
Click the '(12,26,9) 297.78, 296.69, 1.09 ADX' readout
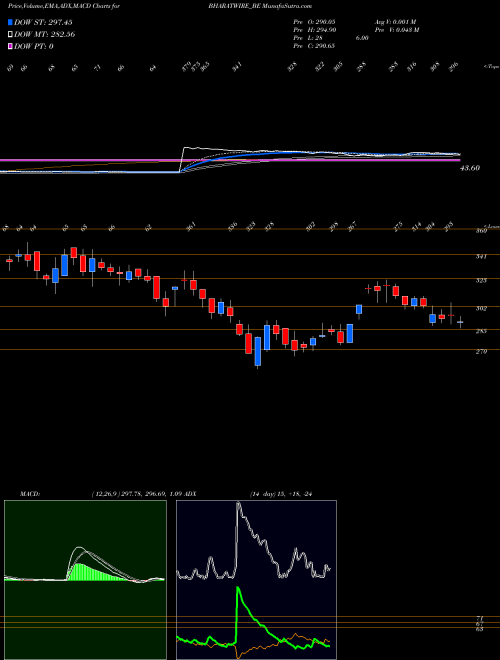pos(142,493)
